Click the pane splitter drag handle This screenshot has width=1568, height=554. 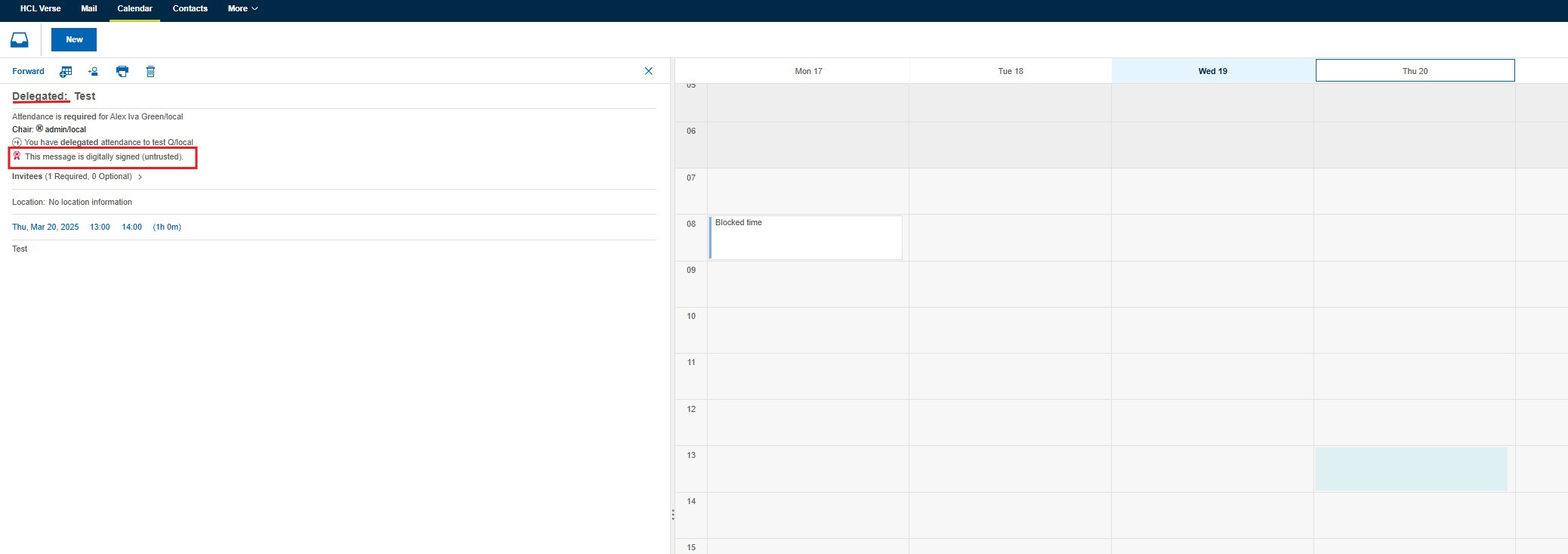[672, 515]
